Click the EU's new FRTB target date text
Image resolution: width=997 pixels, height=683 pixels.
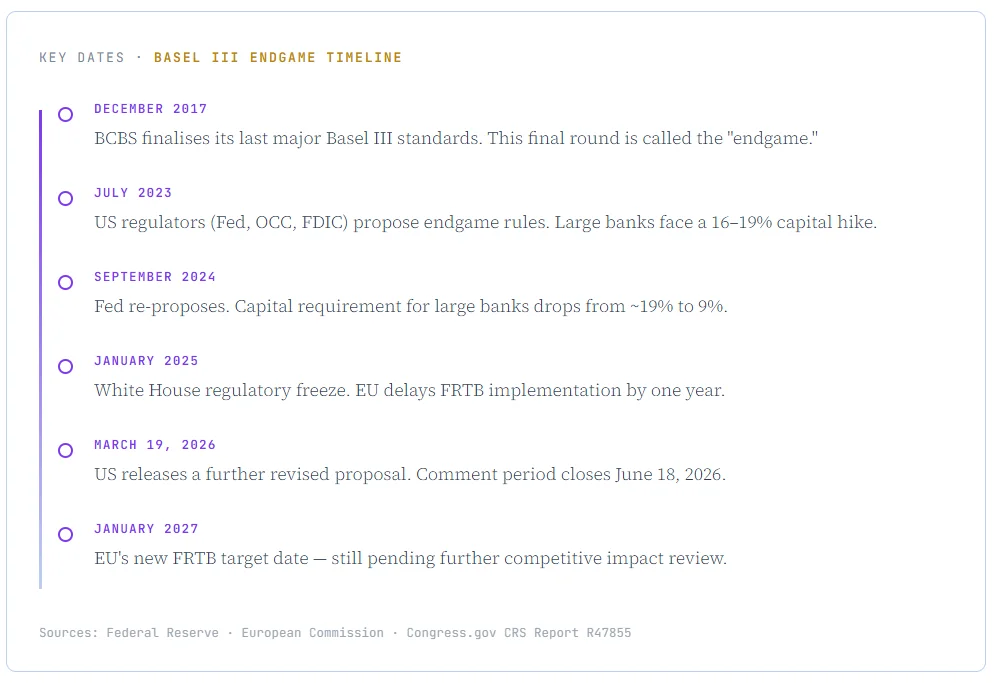pos(410,558)
